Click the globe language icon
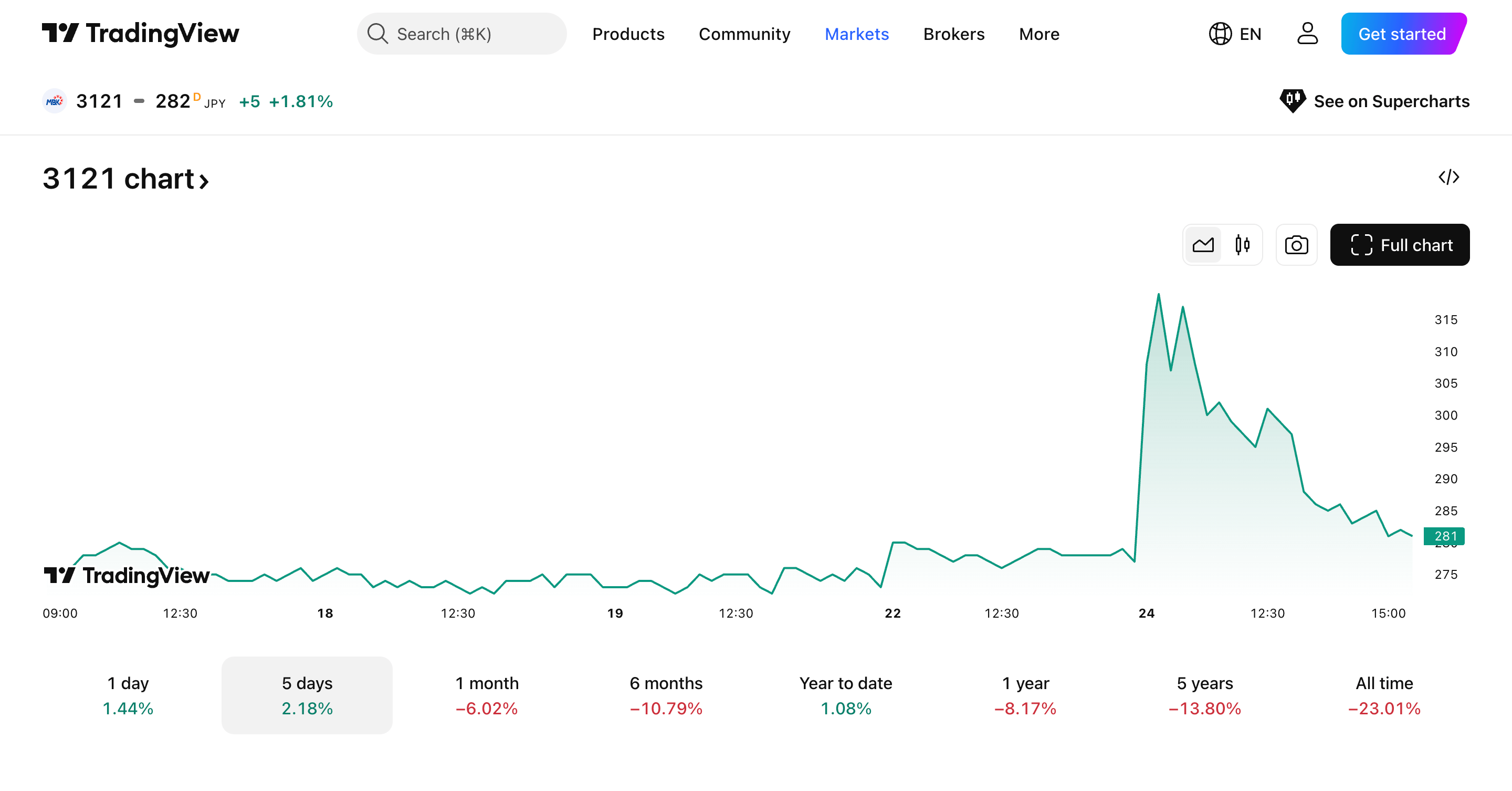Screen dimensions: 1512x791 (1220, 34)
